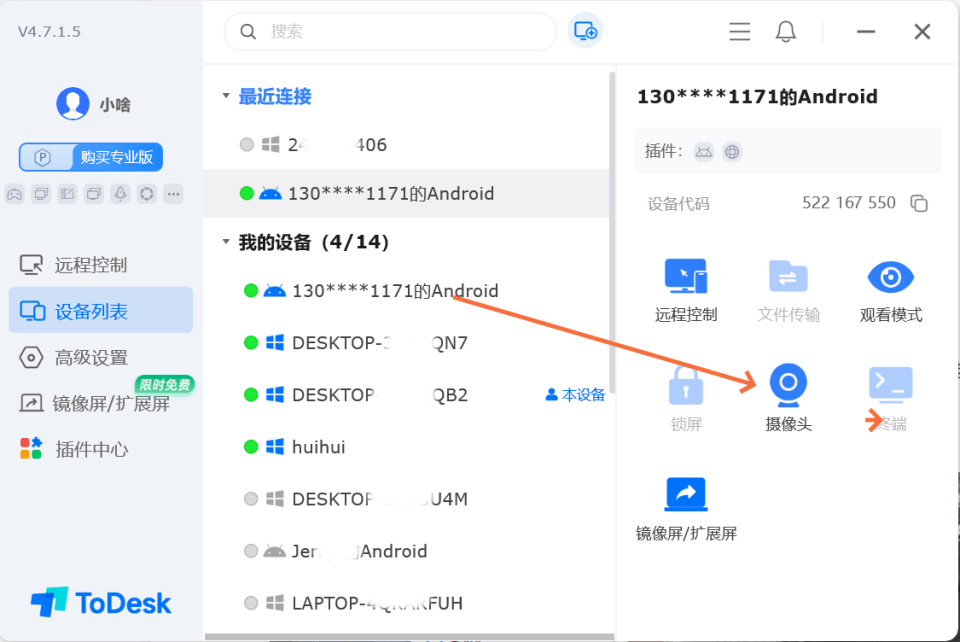Select the DESKTOP device ending QB2
960x642 pixels.
tap(407, 395)
